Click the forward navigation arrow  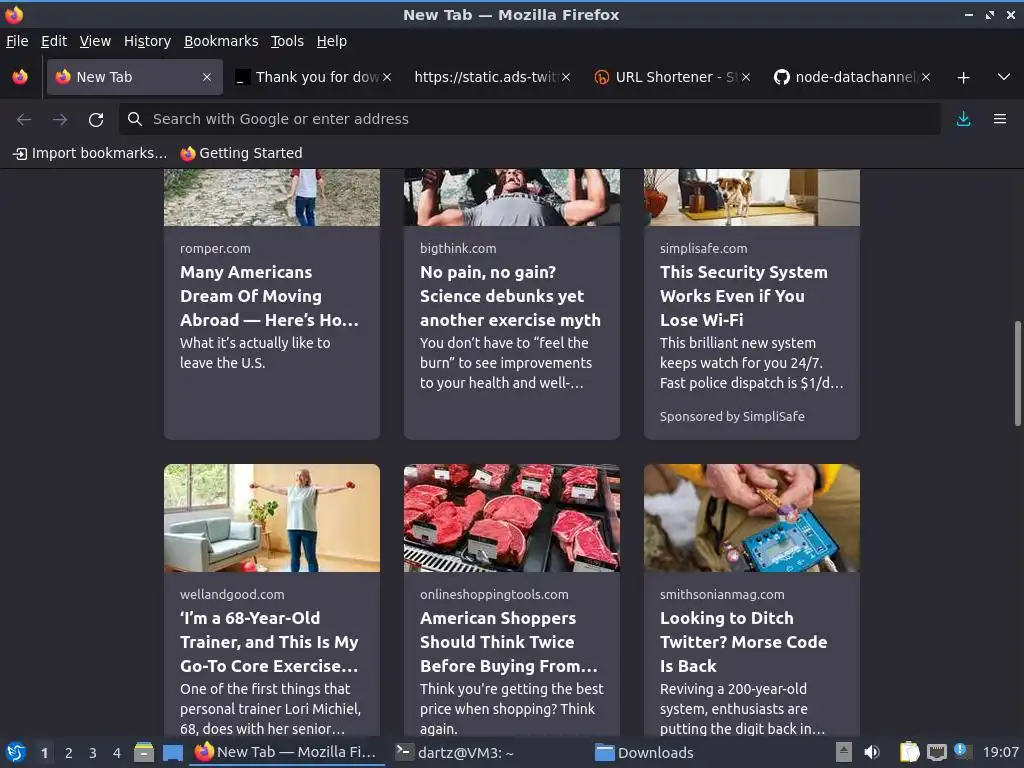tap(60, 120)
